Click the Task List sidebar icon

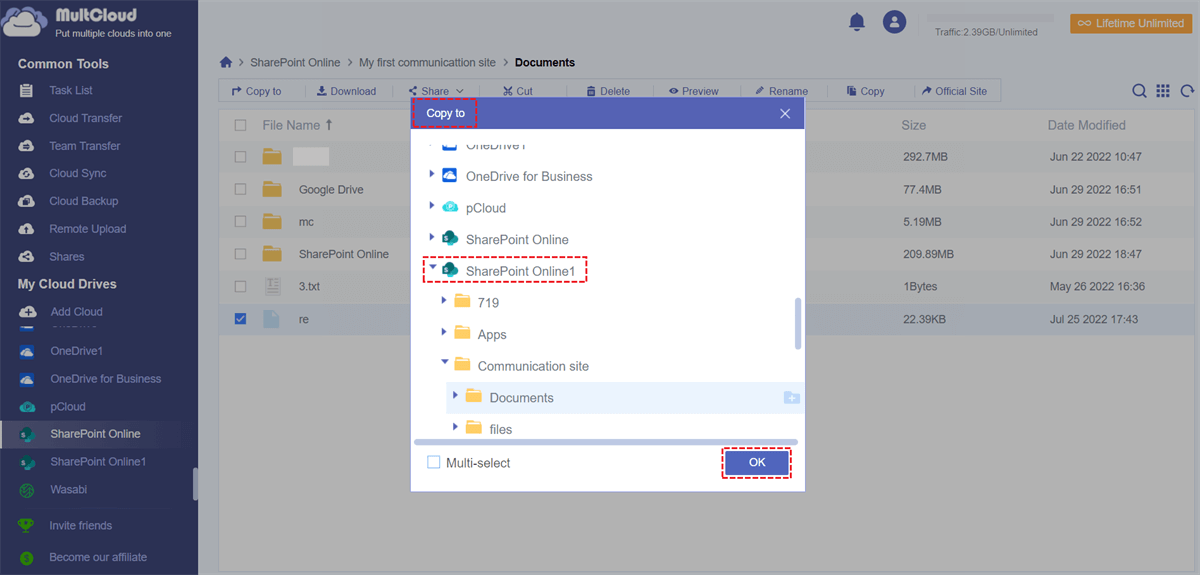(28, 91)
